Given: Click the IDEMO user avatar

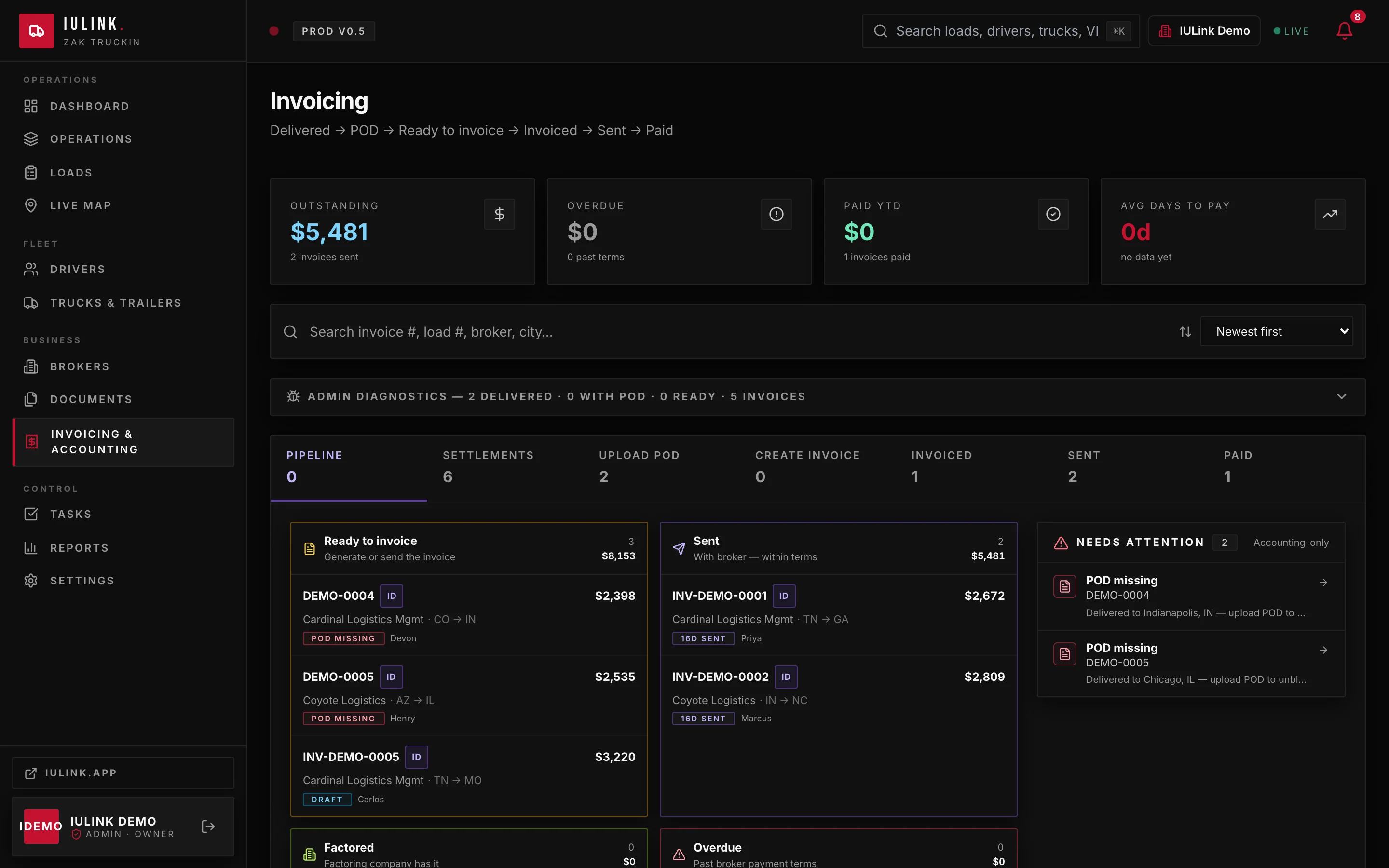Looking at the screenshot, I should click(x=41, y=827).
